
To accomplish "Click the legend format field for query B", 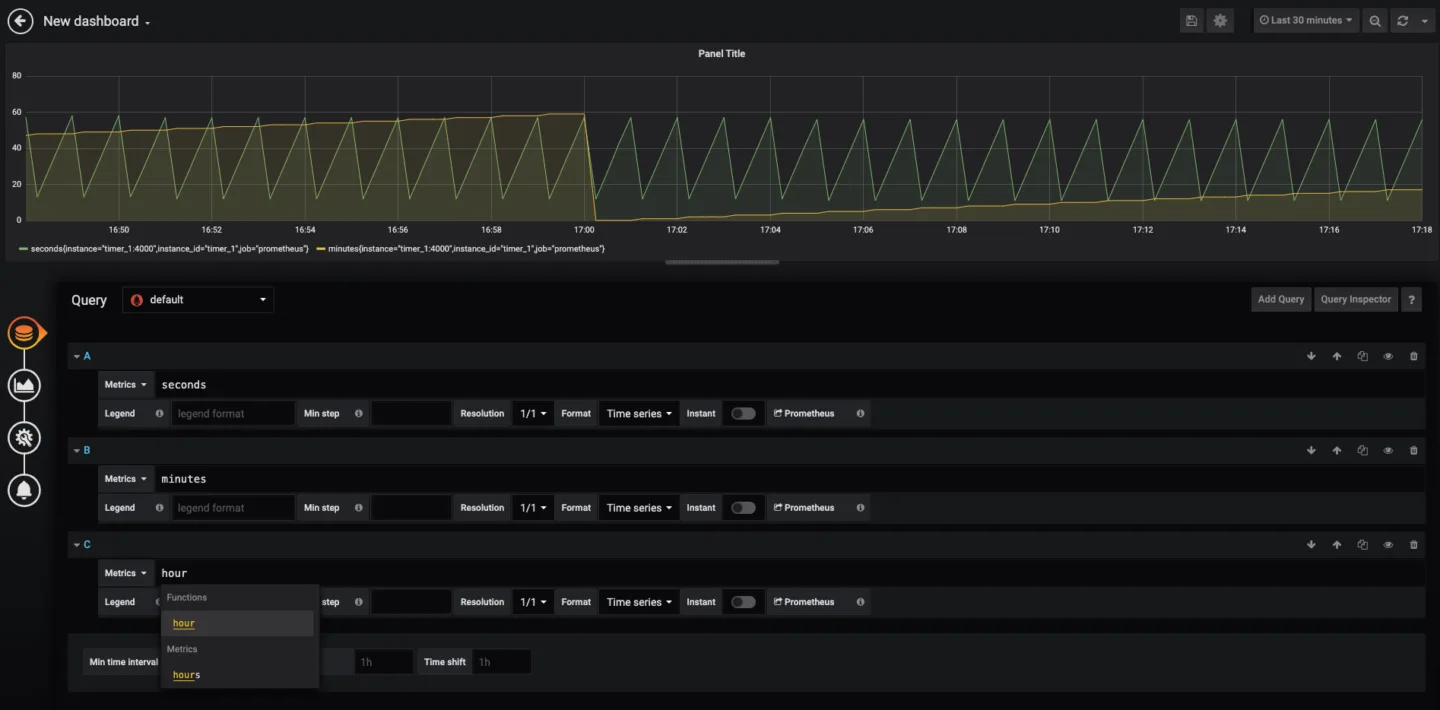I will [x=233, y=508].
